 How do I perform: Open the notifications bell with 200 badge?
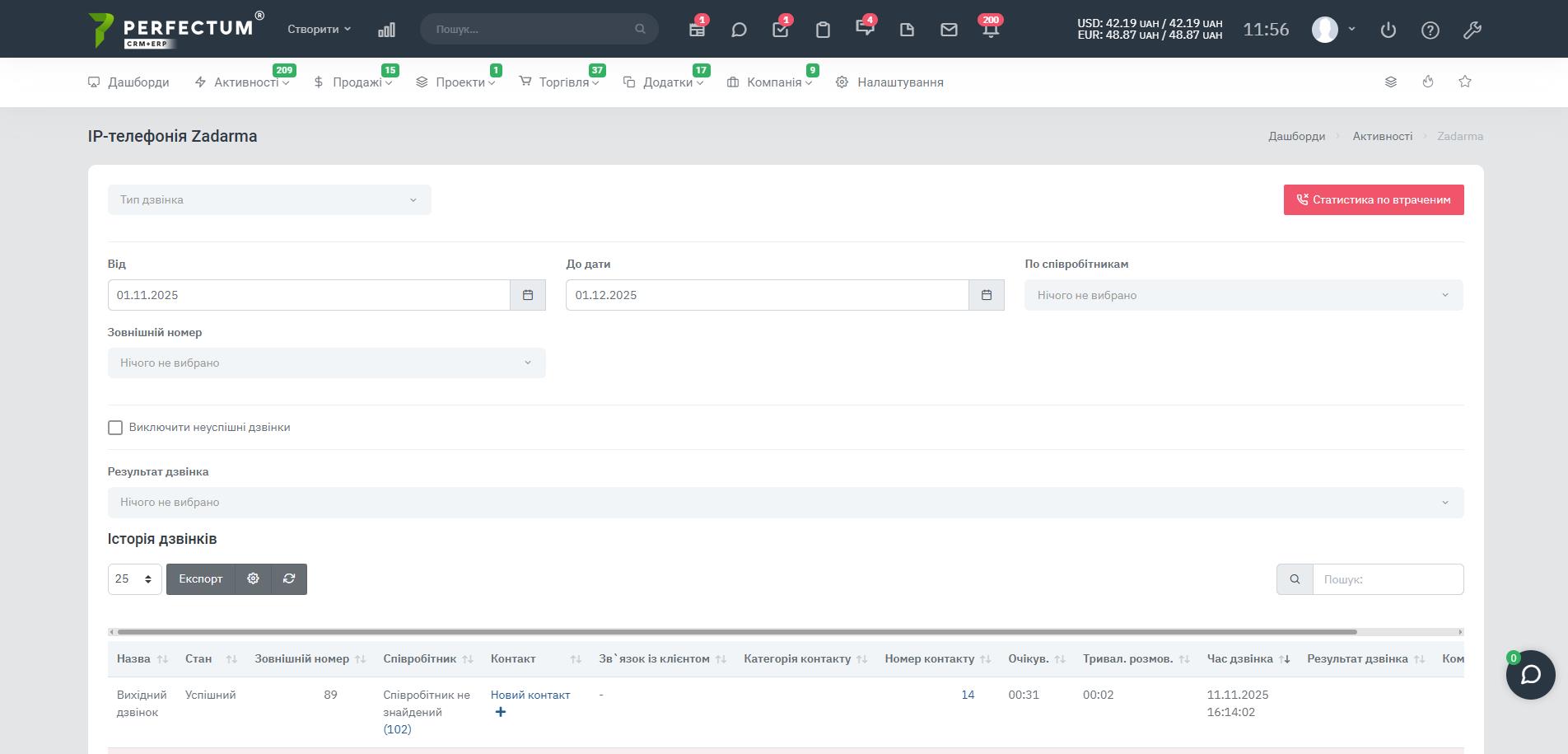pyautogui.click(x=991, y=30)
